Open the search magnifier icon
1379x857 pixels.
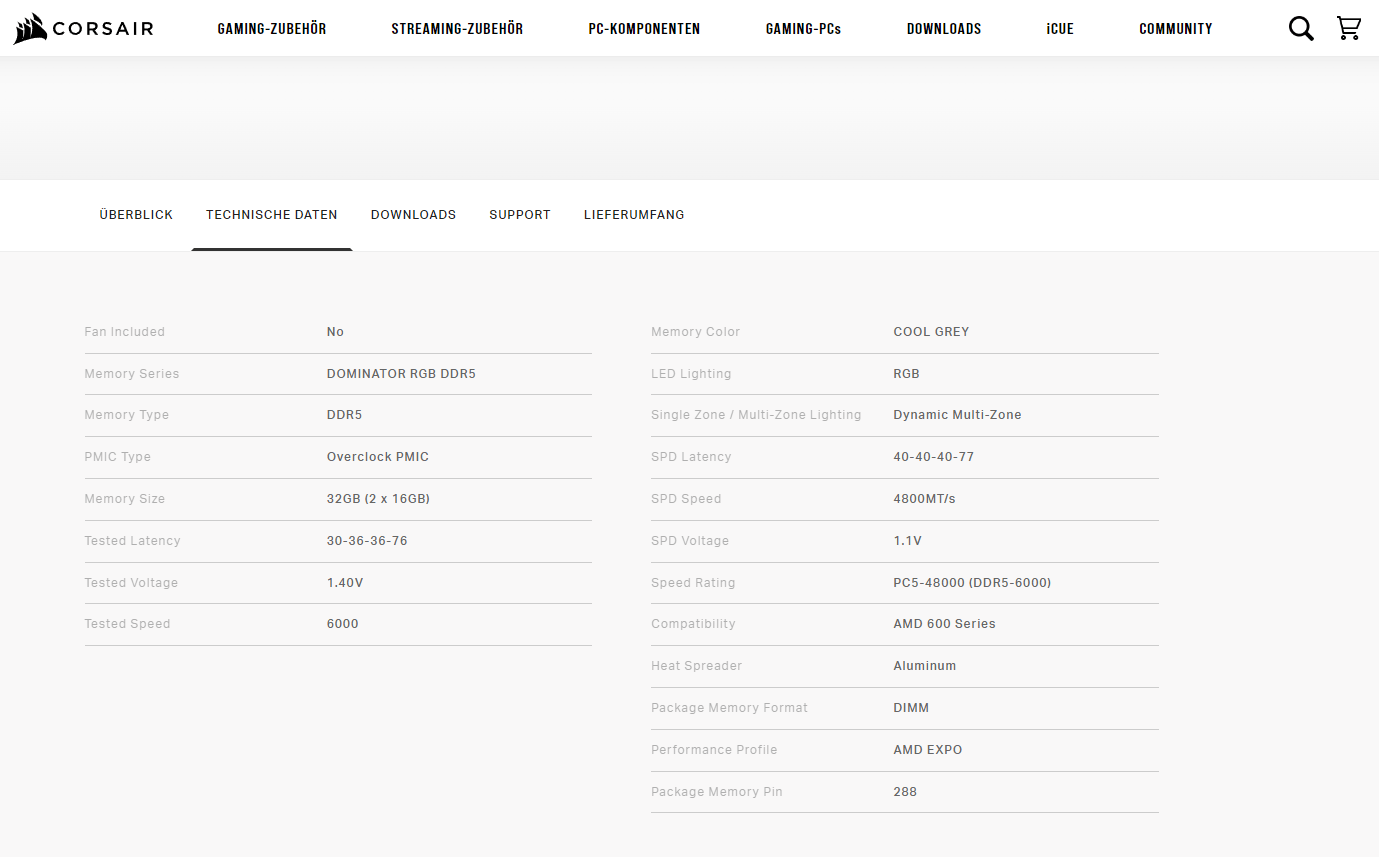click(x=1301, y=29)
